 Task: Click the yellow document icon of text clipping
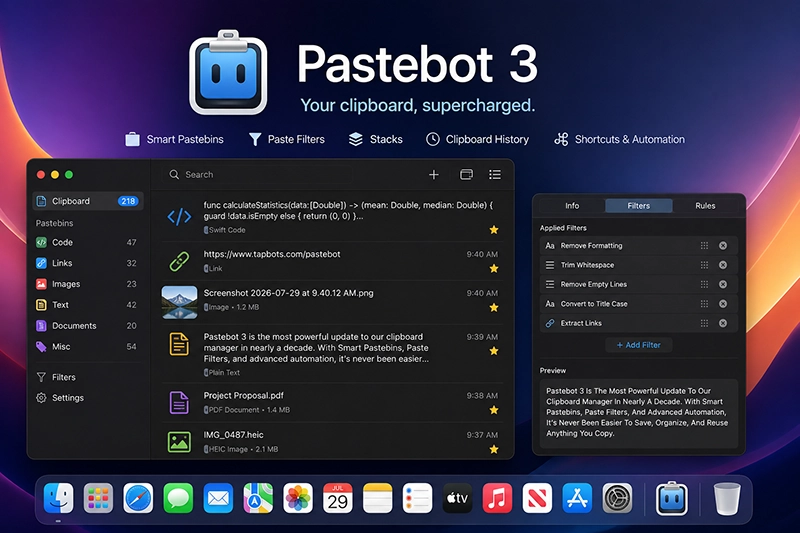tap(179, 344)
